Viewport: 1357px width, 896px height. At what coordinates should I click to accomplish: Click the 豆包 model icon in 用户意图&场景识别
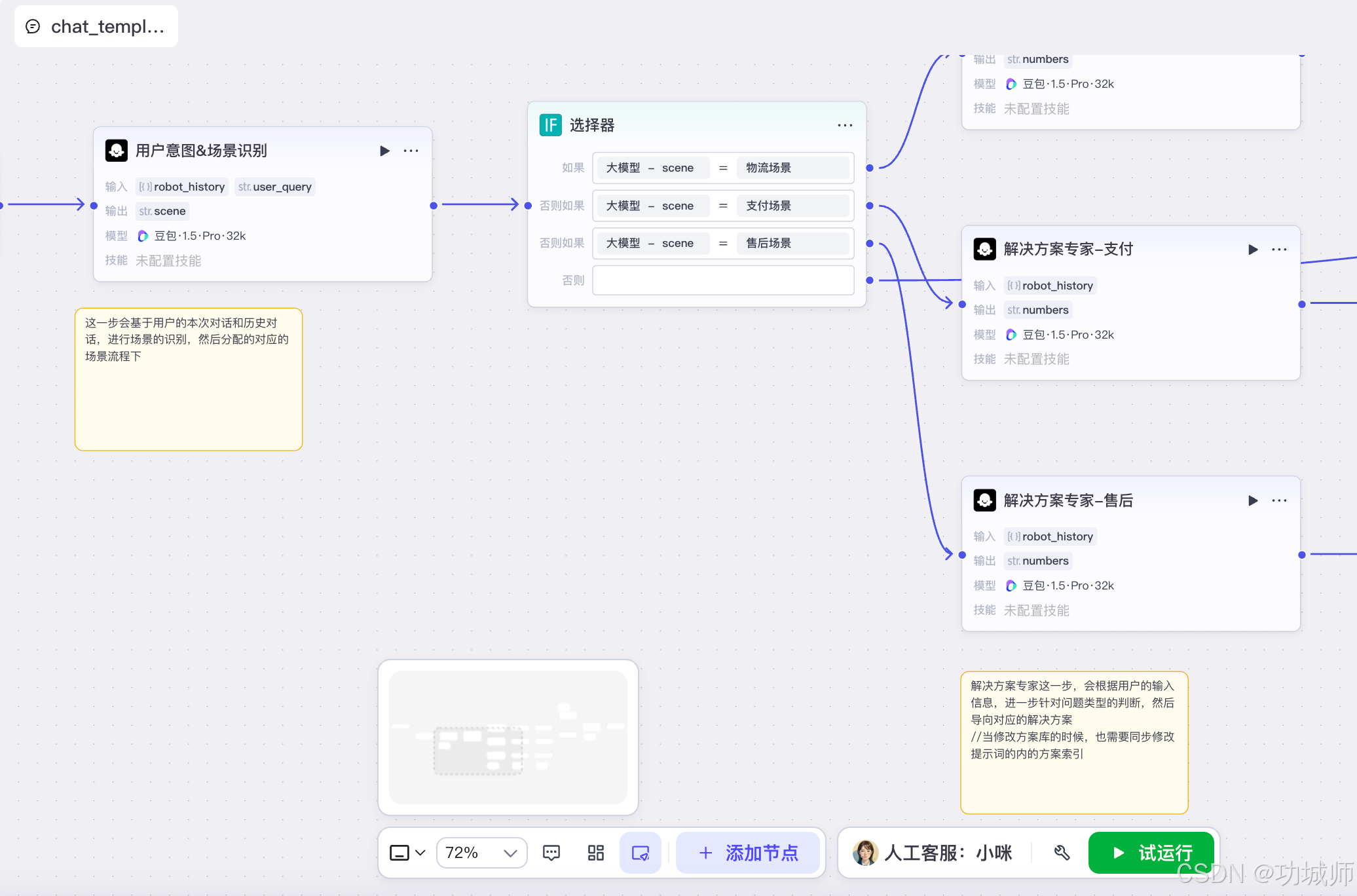point(143,236)
